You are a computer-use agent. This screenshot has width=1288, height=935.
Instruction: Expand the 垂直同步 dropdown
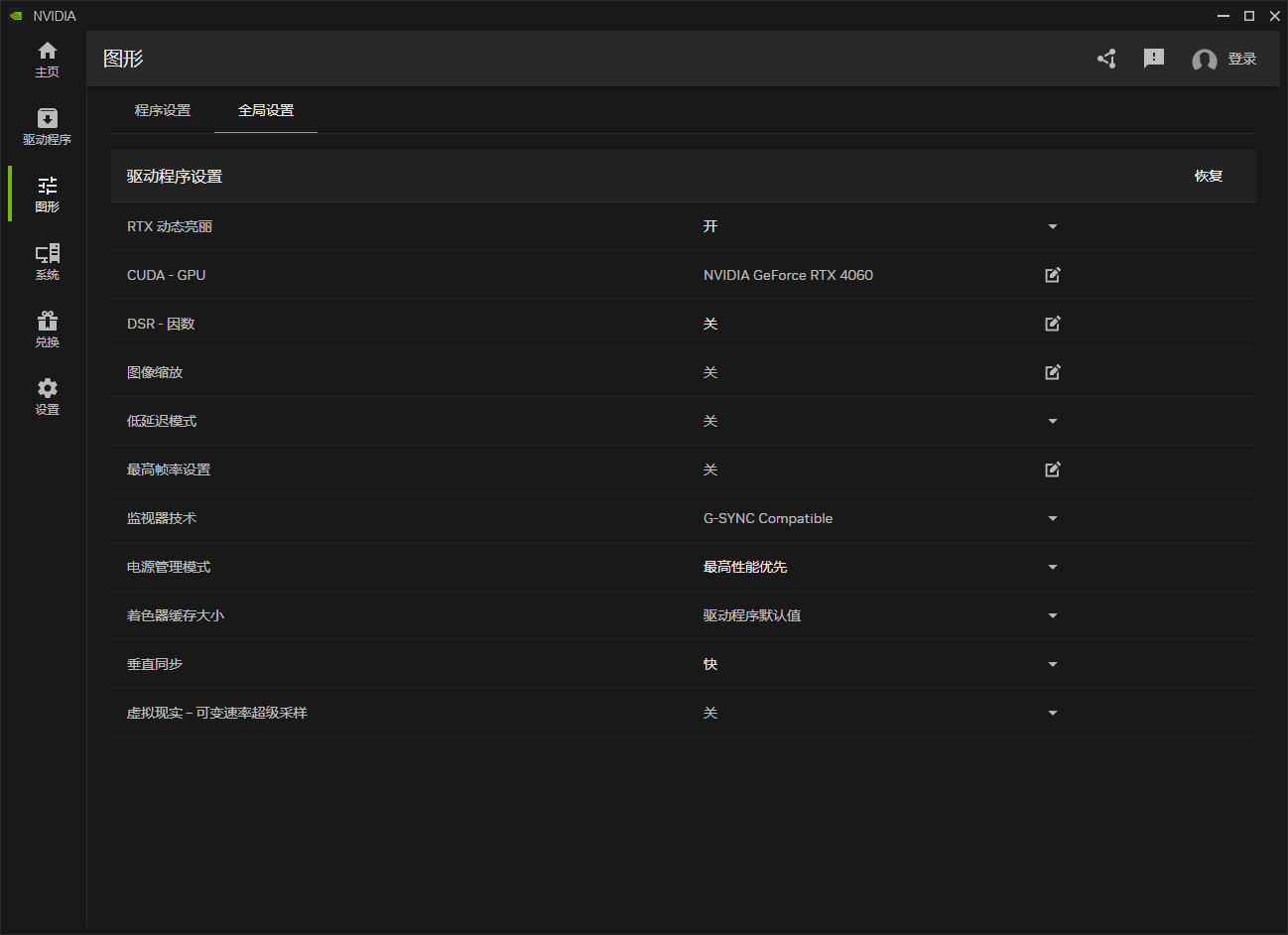tap(1053, 664)
